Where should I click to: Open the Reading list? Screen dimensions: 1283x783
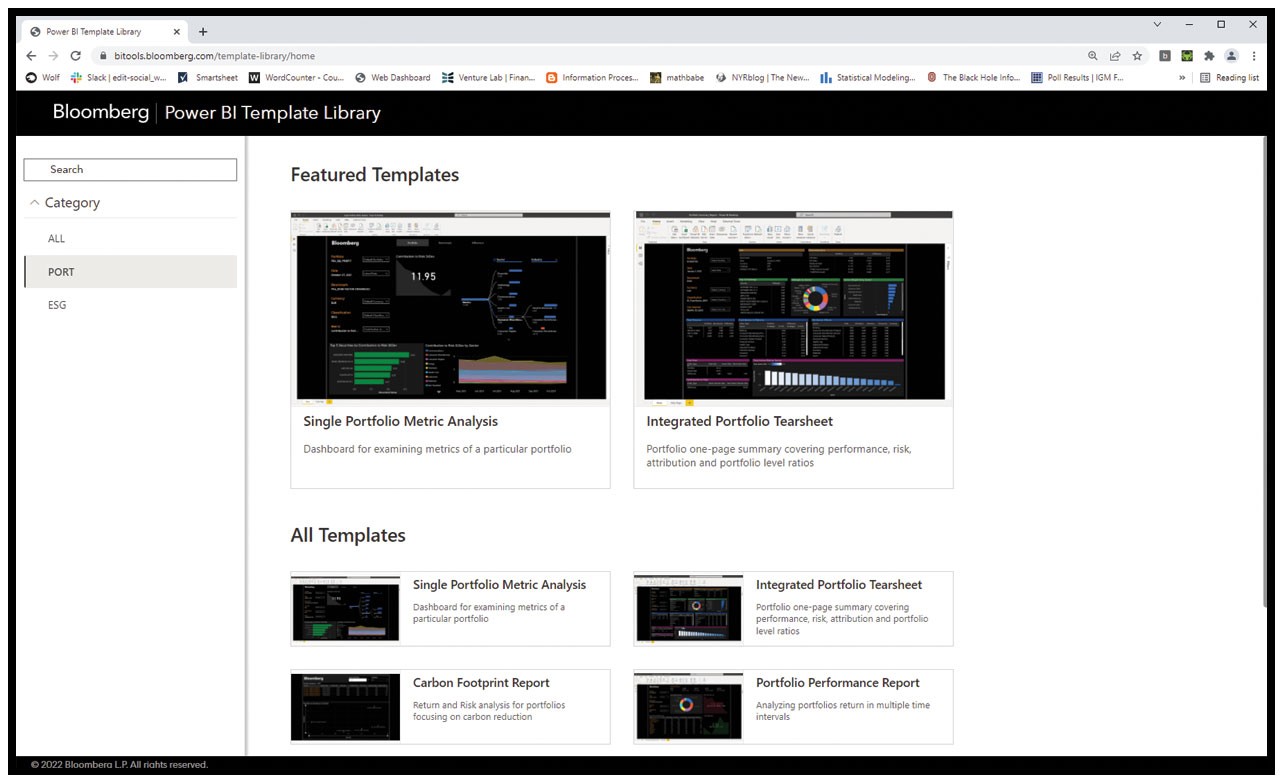1237,77
